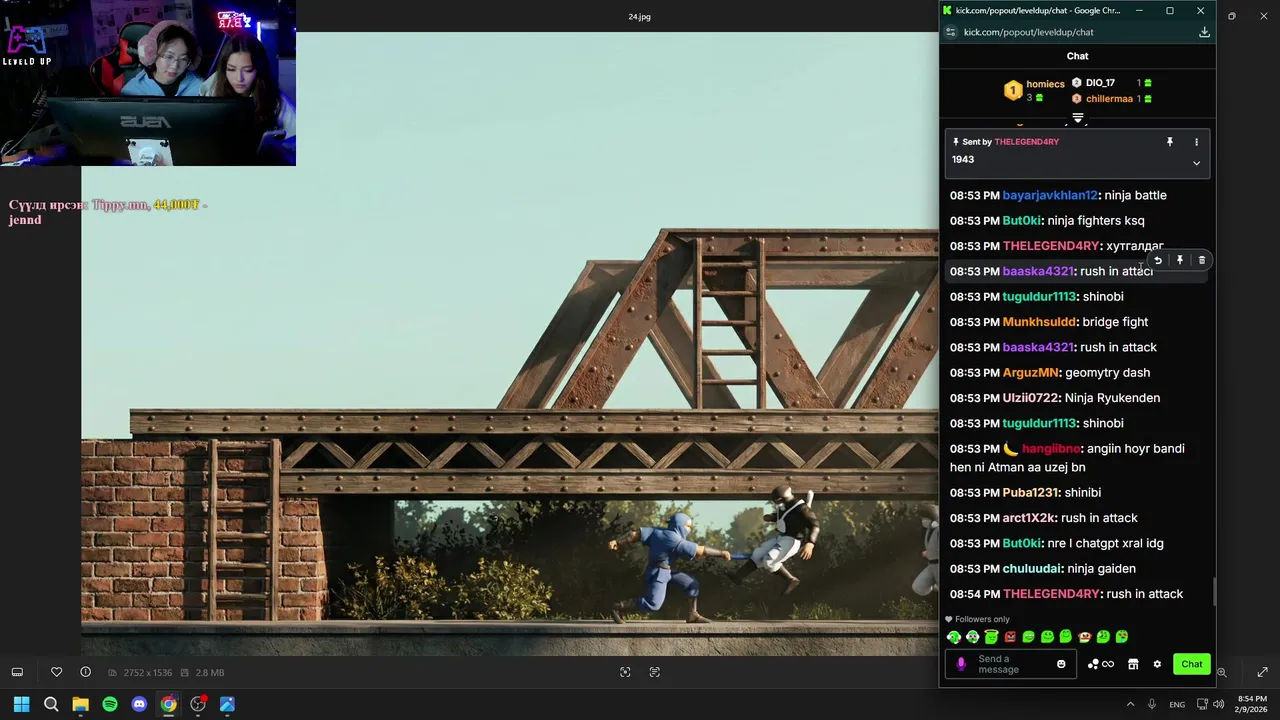This screenshot has height=720, width=1280.
Task: Switch ENG input language
Action: point(1177,704)
